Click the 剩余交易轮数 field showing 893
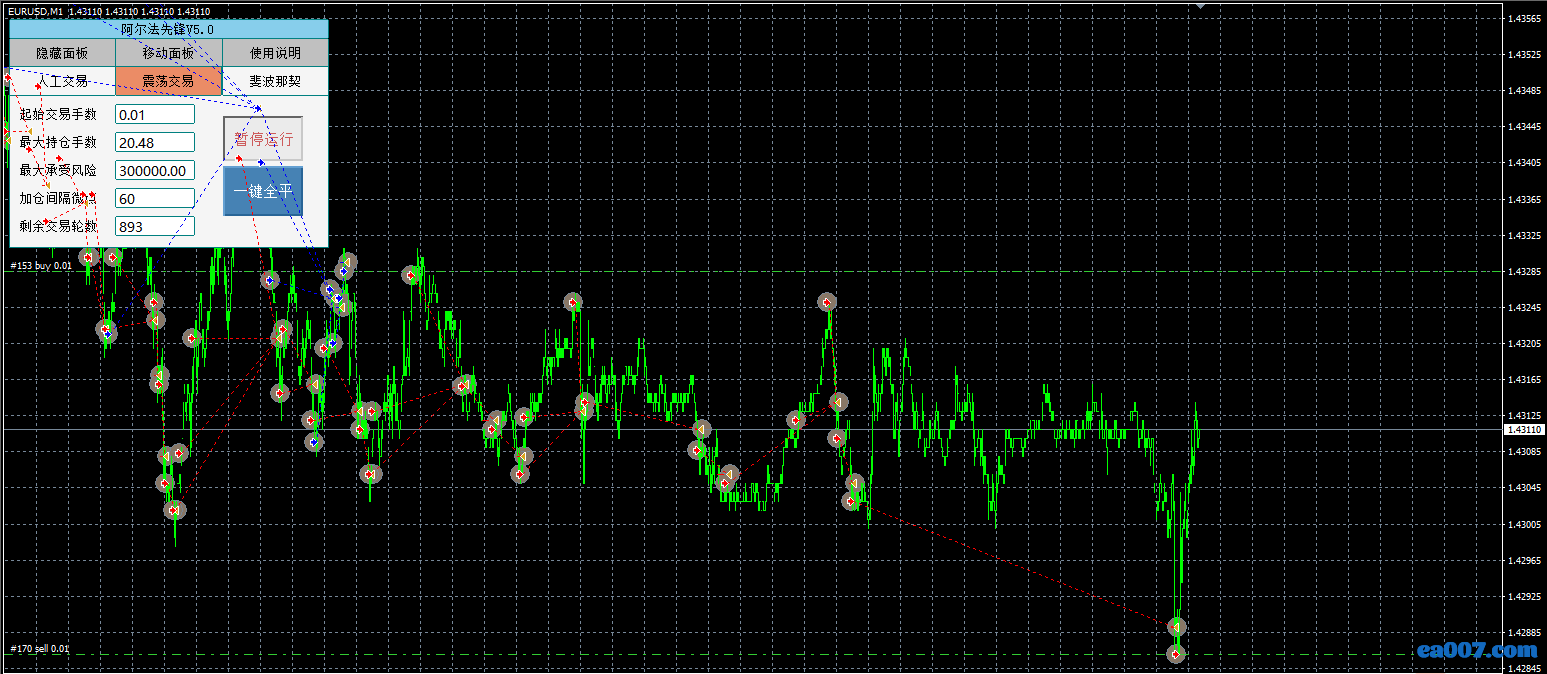The height and width of the screenshot is (674, 1547). 155,227
